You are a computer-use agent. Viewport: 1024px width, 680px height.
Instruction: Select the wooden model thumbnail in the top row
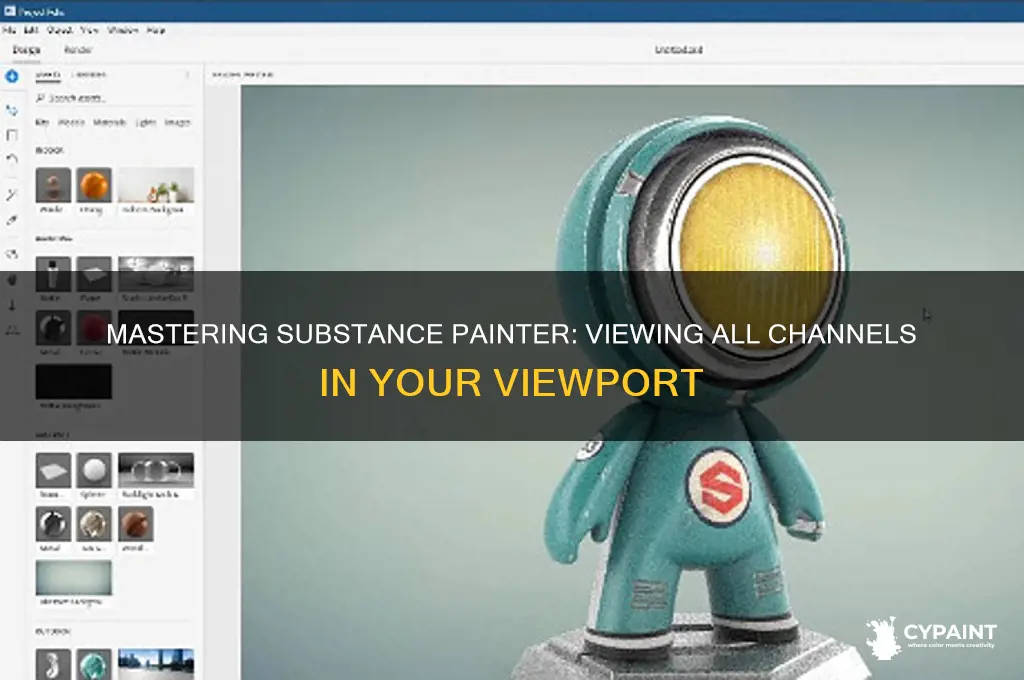(53, 185)
